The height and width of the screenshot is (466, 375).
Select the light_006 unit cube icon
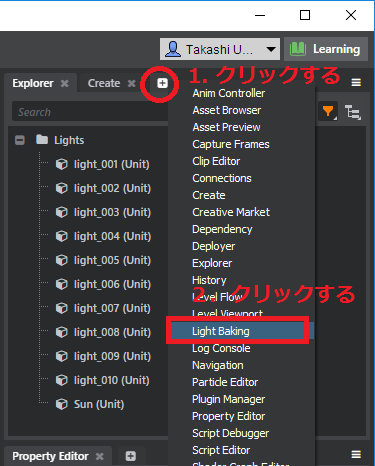[x=62, y=284]
